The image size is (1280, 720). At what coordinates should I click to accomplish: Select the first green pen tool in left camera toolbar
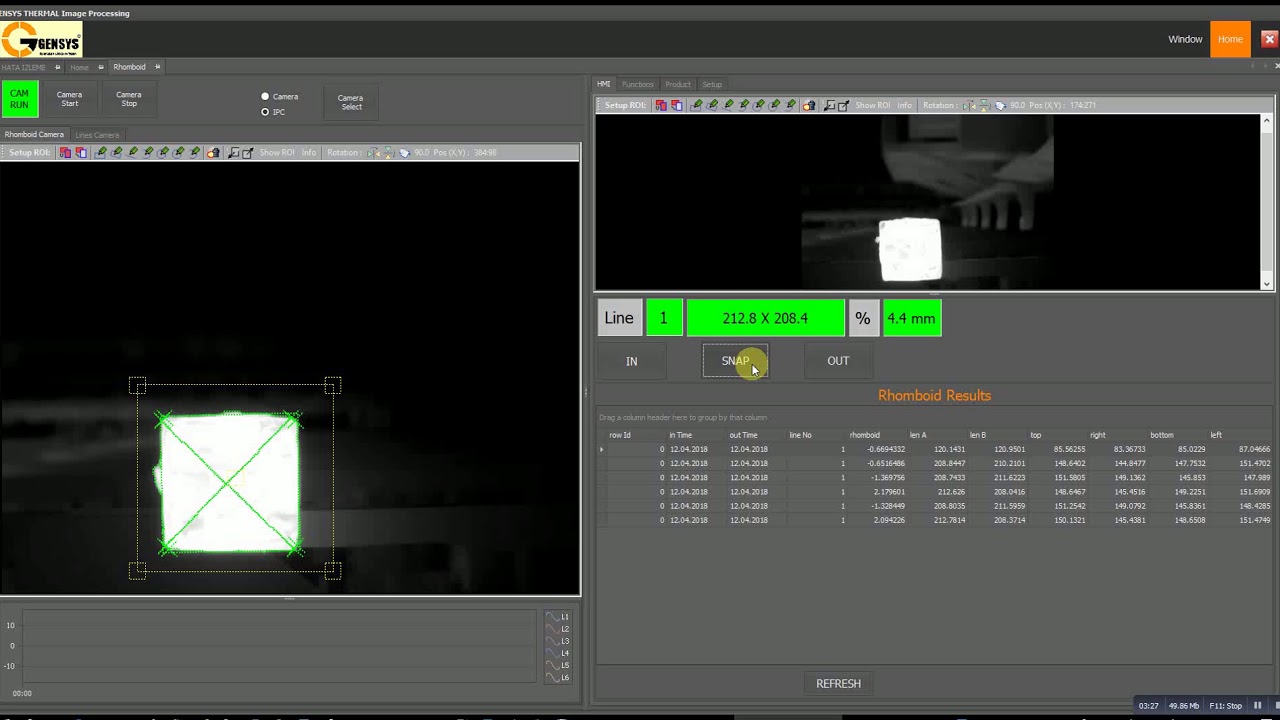(x=101, y=152)
